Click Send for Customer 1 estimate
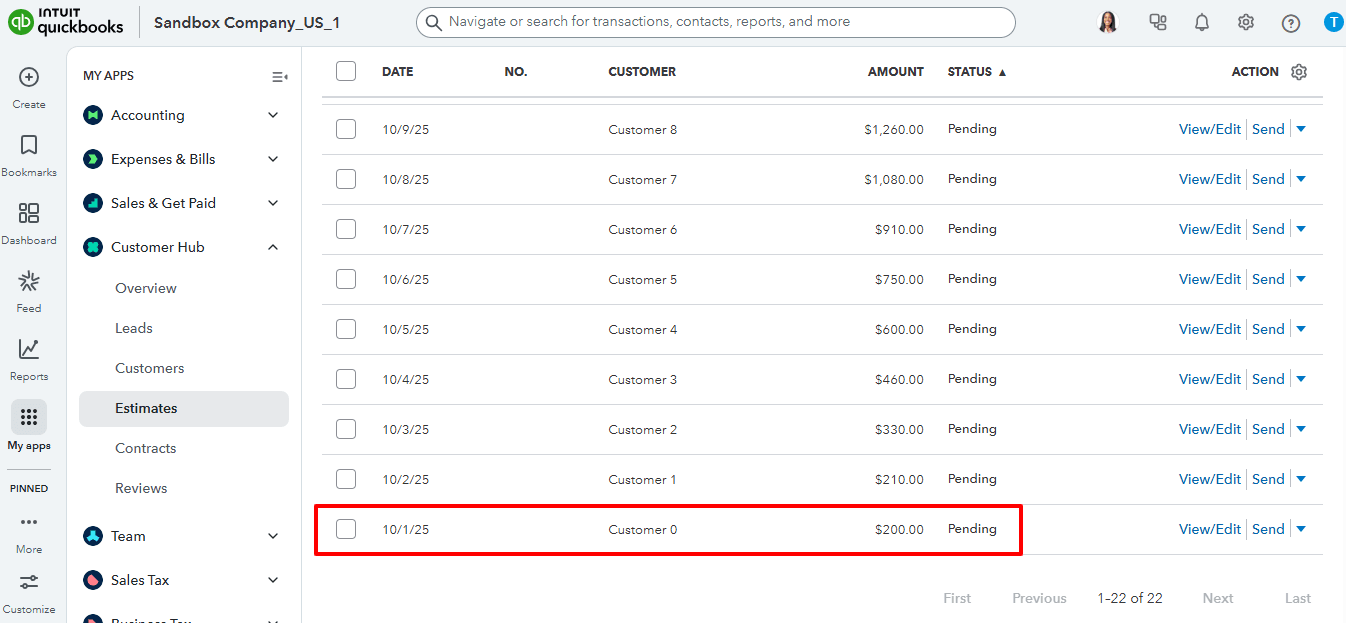Viewport: 1346px width, 623px height. point(1268,479)
